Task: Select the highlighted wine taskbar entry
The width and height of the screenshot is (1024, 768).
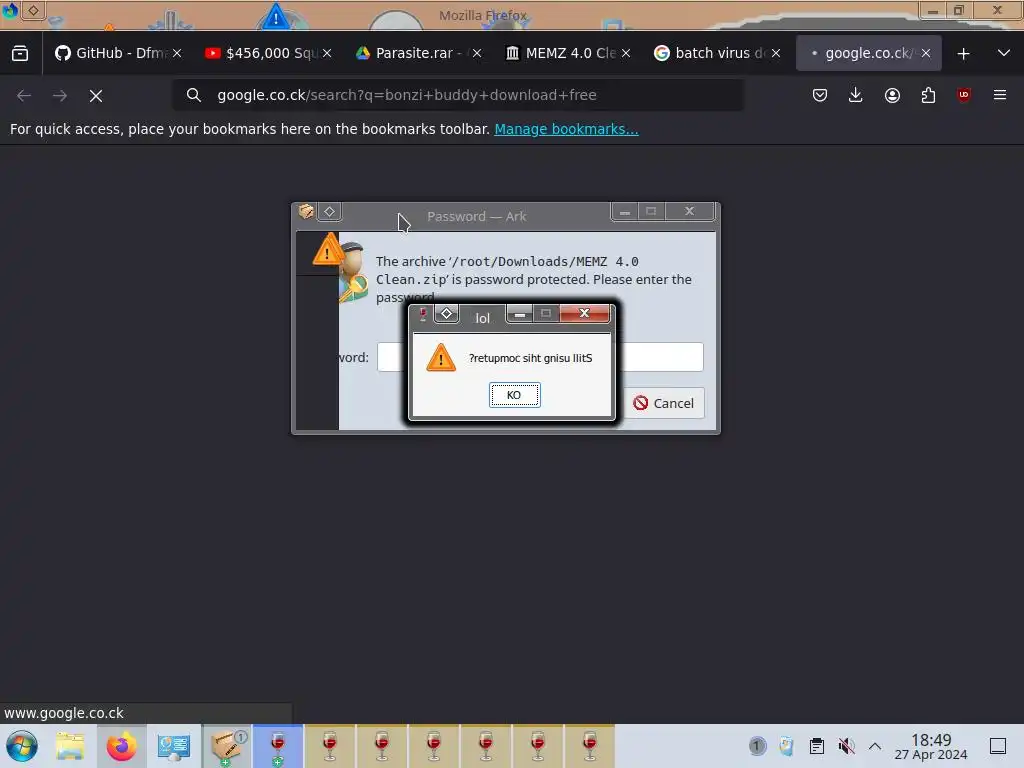Action: (x=278, y=746)
